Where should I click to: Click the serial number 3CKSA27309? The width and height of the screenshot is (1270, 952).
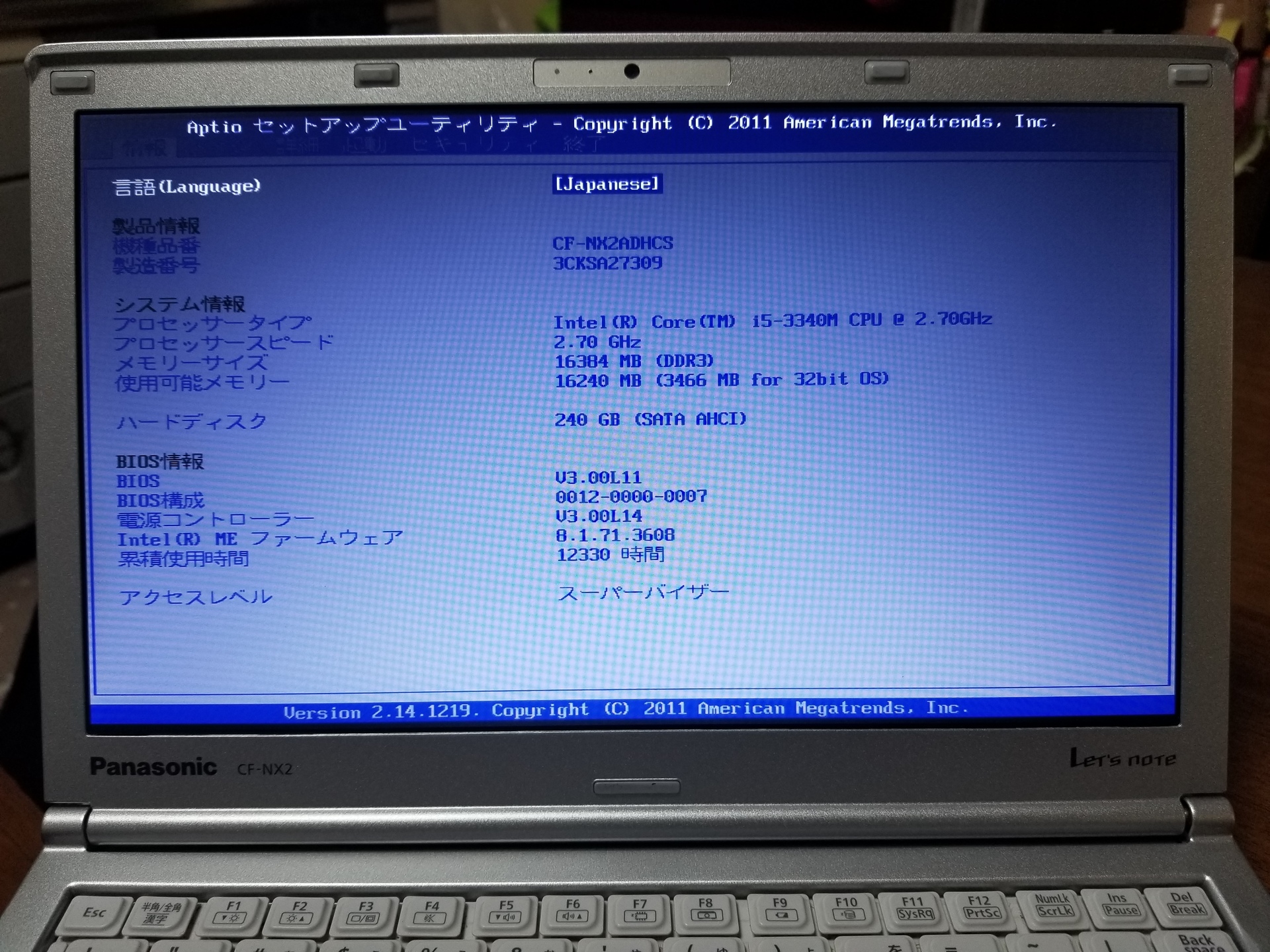click(607, 263)
